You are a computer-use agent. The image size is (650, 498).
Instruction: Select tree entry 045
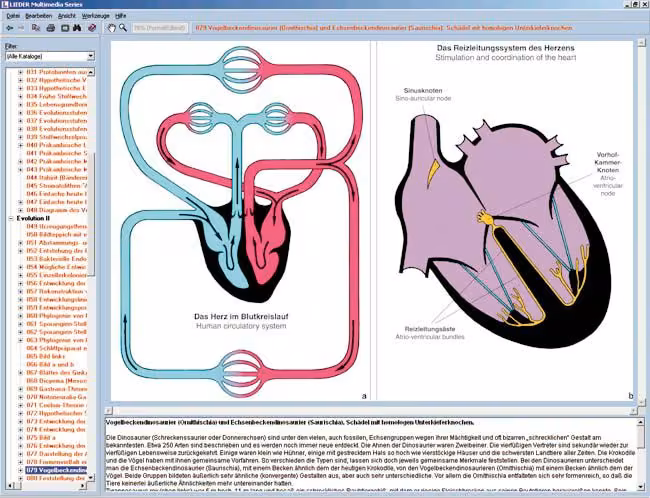[57, 186]
